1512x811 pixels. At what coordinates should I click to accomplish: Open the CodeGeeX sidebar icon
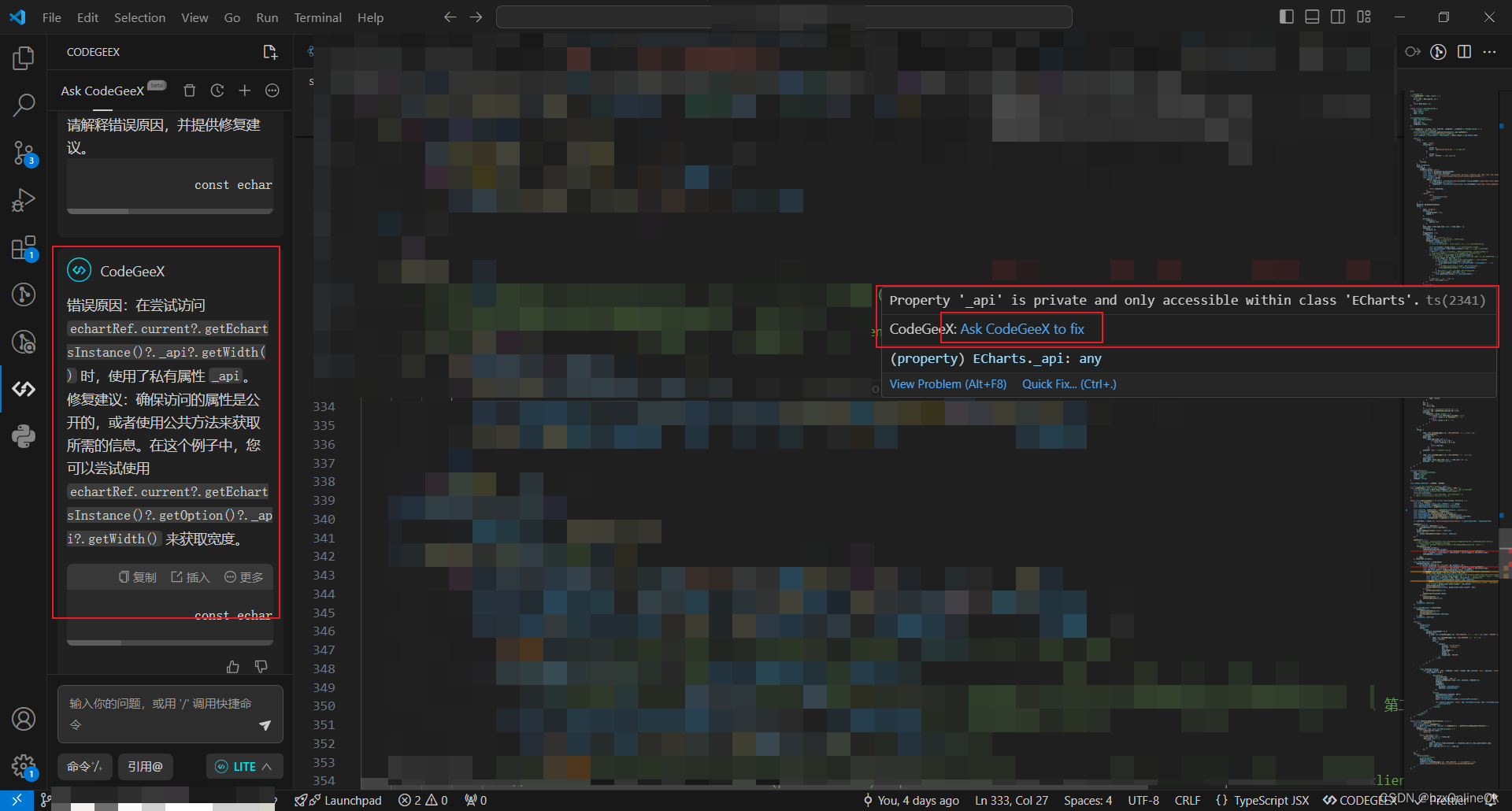24,389
